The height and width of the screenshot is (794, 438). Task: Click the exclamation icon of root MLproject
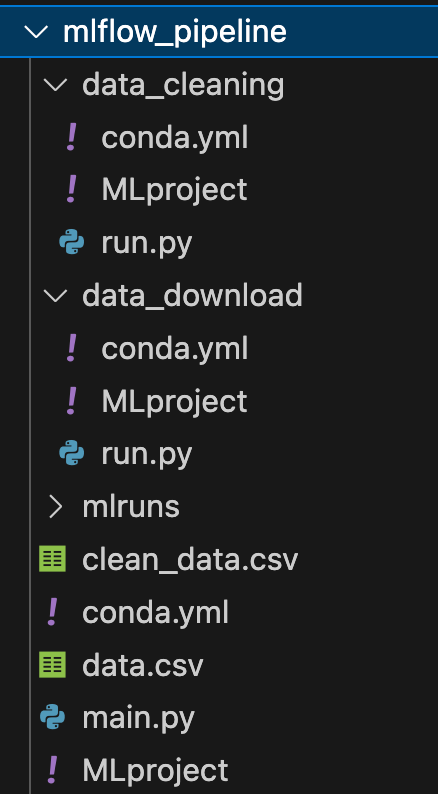[53, 770]
